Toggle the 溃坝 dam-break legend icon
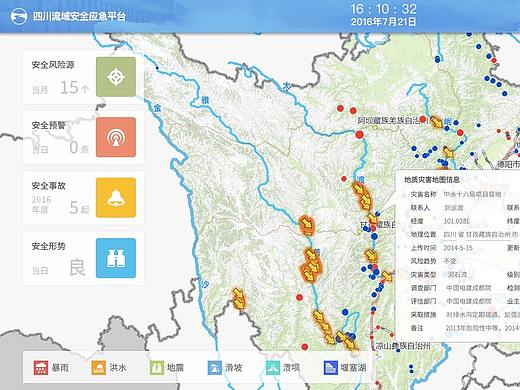The width and height of the screenshot is (520, 390). [273, 368]
